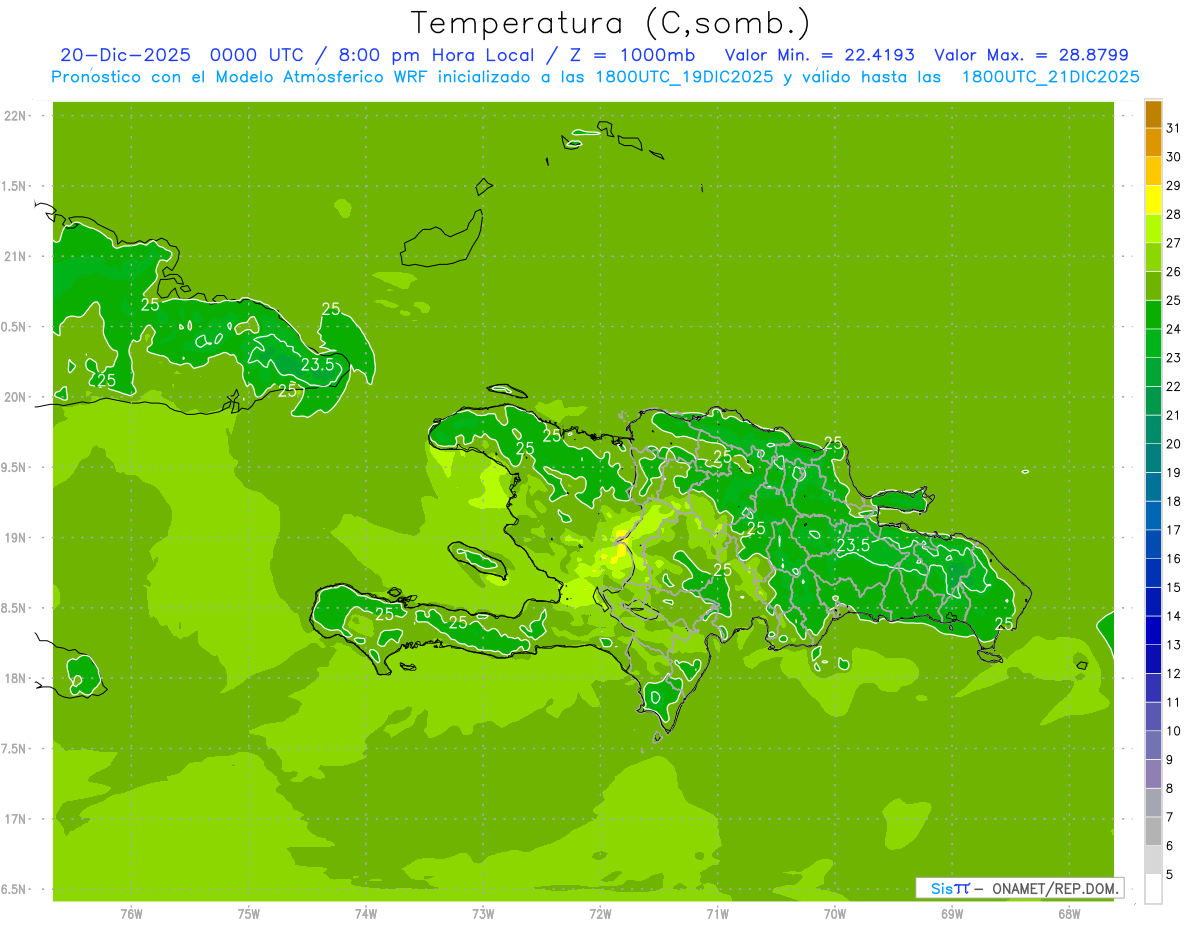Click the 23.5 contour label over Dominican Republic
Screen dimensions: 1200x927
pos(853,545)
